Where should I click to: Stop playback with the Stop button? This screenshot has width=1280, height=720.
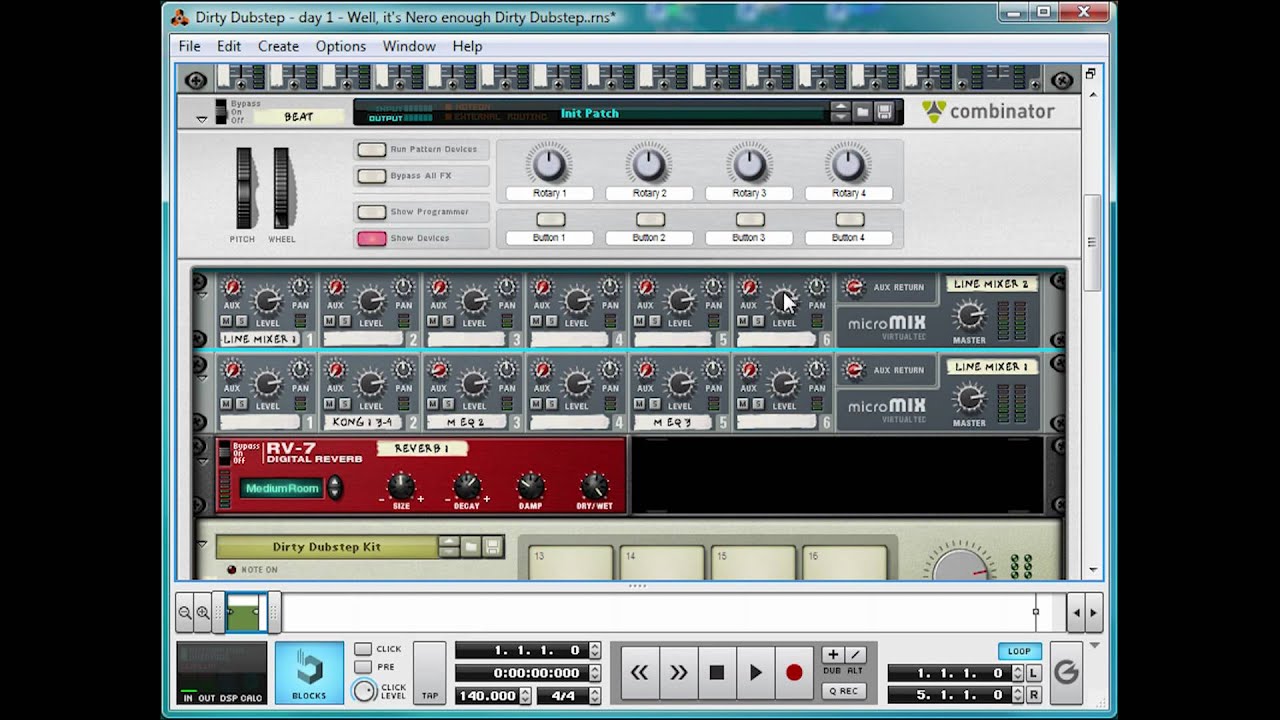click(716, 673)
